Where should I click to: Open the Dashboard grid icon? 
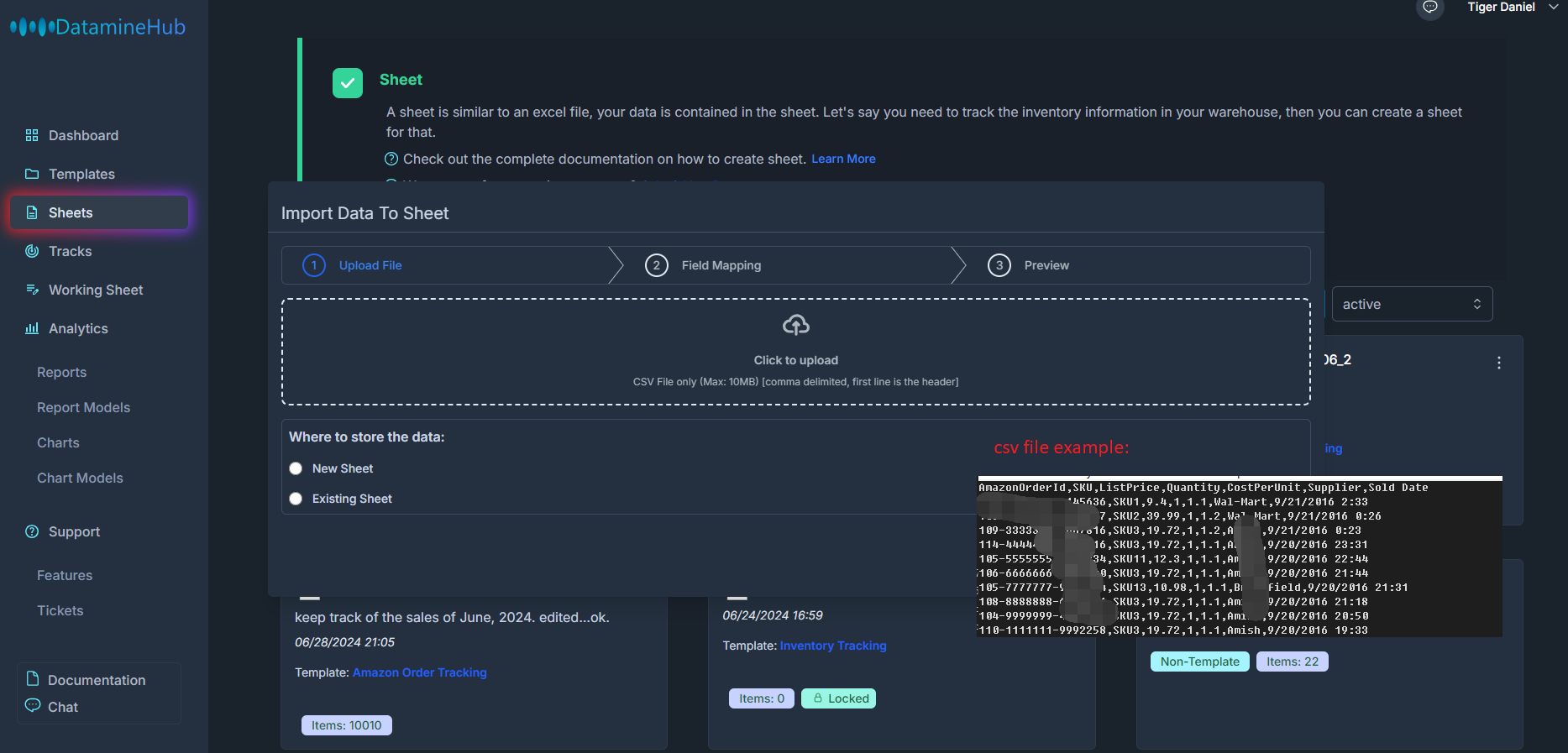(32, 135)
